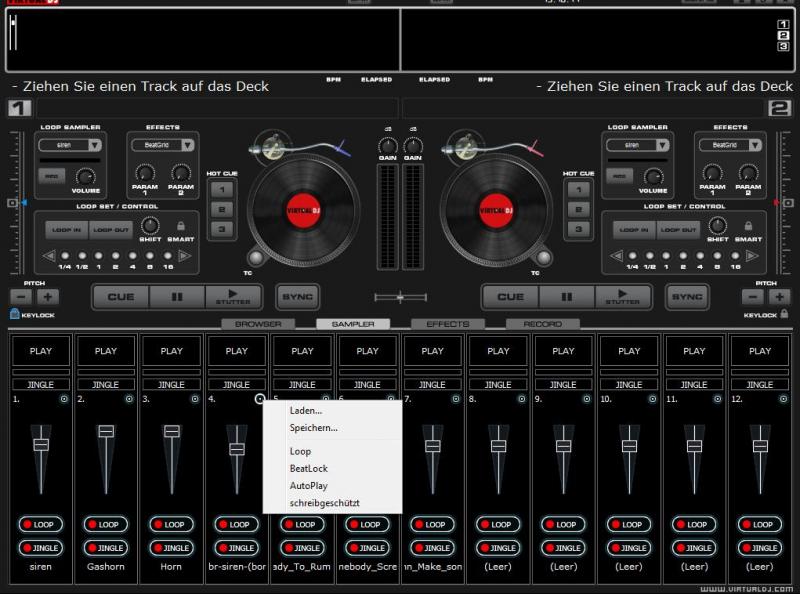Click sampler 1 siren volume fader handle

point(41,445)
